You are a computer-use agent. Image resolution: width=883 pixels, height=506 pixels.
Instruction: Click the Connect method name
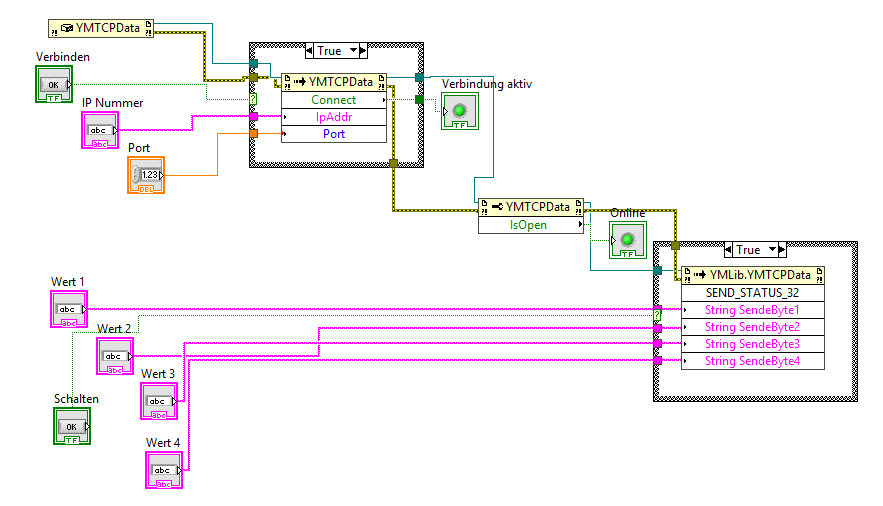[x=333, y=100]
